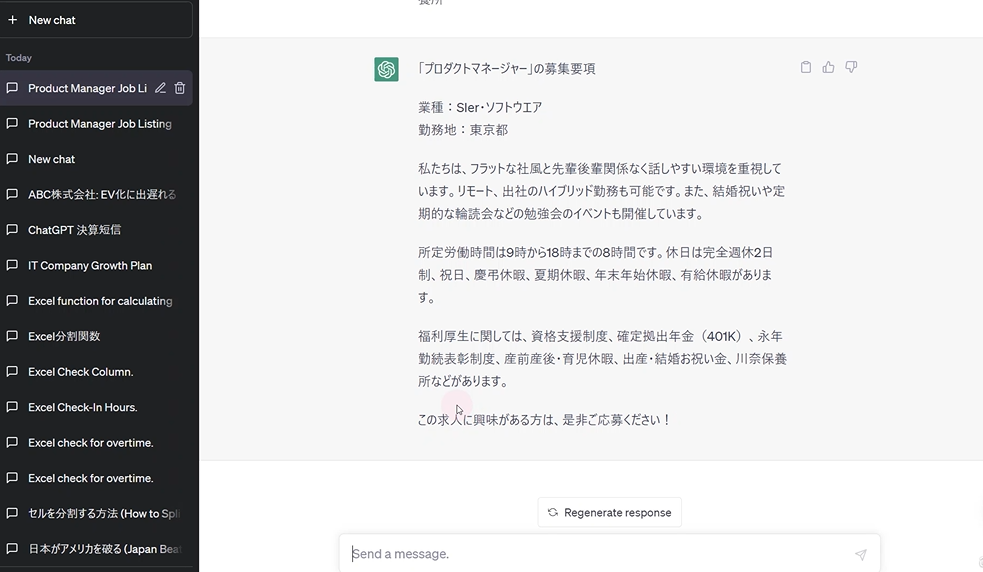Copy response using the clipboard icon
983x572 pixels.
click(806, 67)
